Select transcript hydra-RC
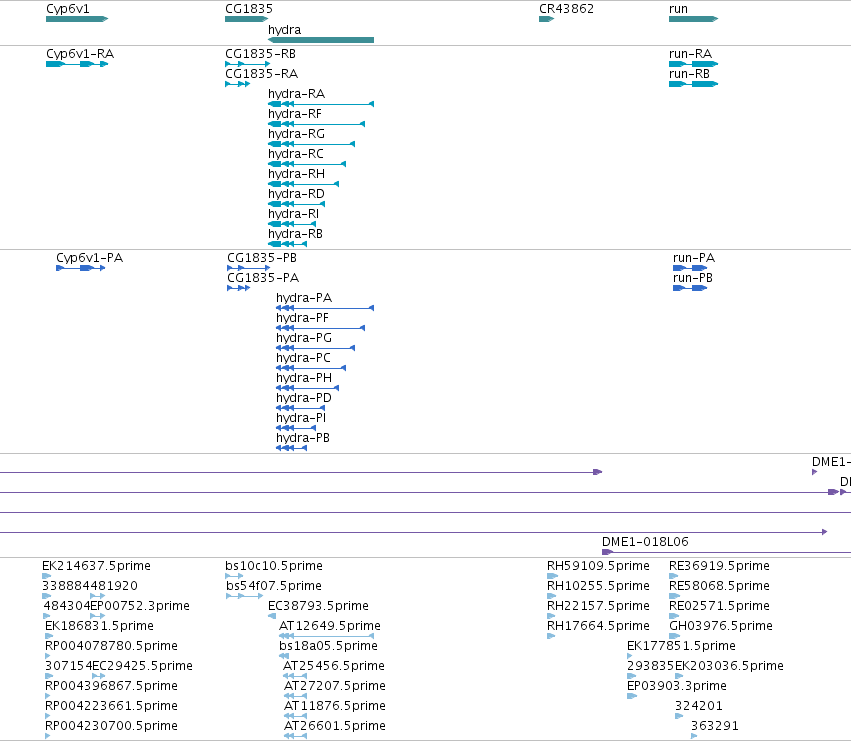The height and width of the screenshot is (741, 851). [296, 154]
